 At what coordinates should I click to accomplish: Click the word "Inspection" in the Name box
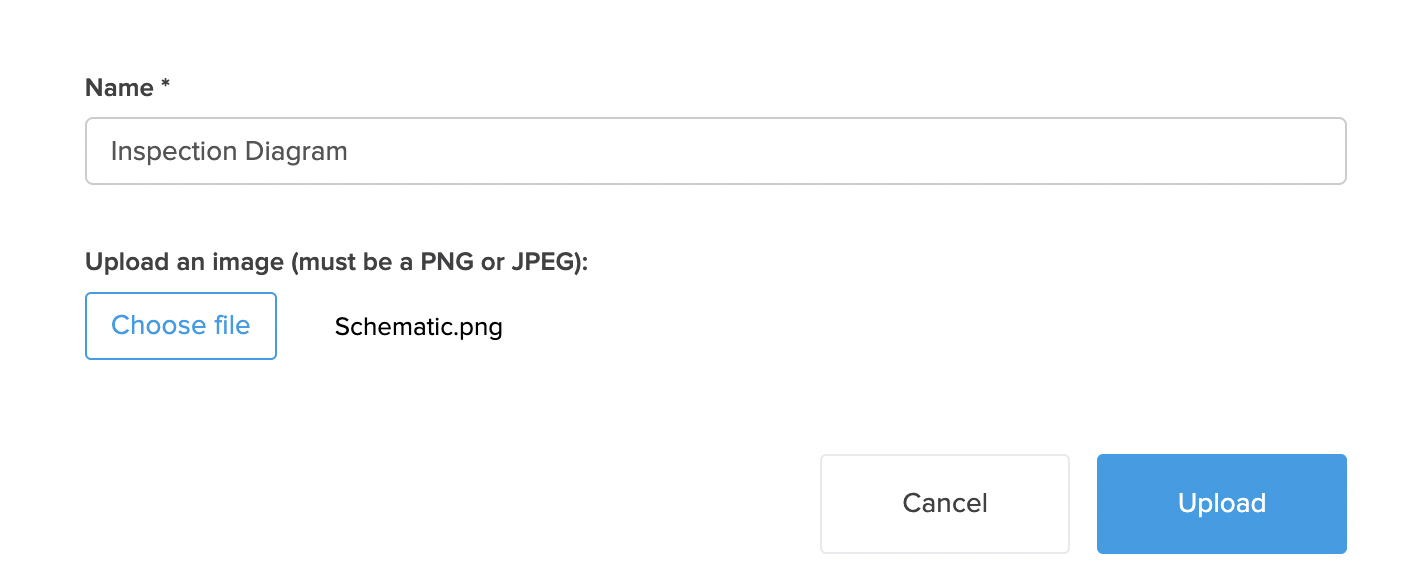pyautogui.click(x=160, y=152)
